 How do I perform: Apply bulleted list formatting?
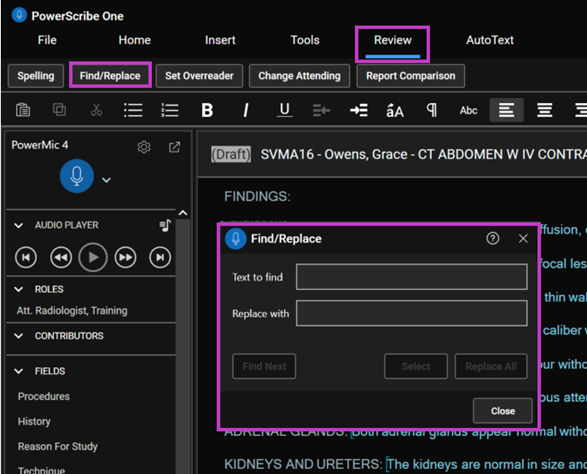133,110
